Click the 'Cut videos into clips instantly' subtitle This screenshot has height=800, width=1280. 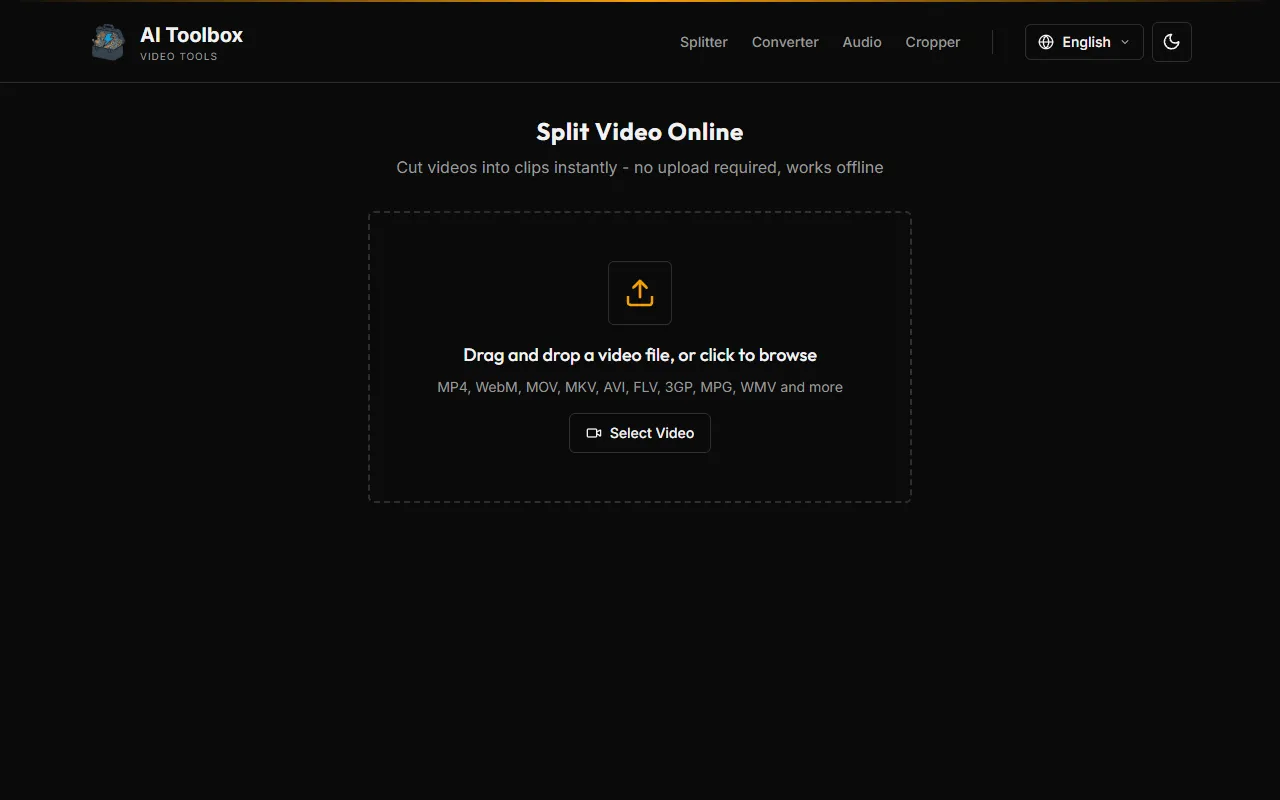[x=640, y=167]
